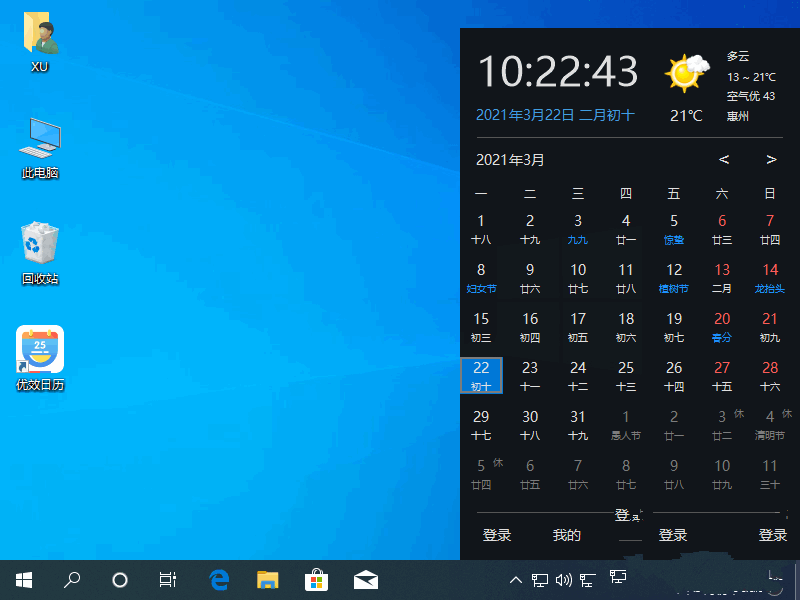
Task: Select April 11 三十
Action: (770, 473)
